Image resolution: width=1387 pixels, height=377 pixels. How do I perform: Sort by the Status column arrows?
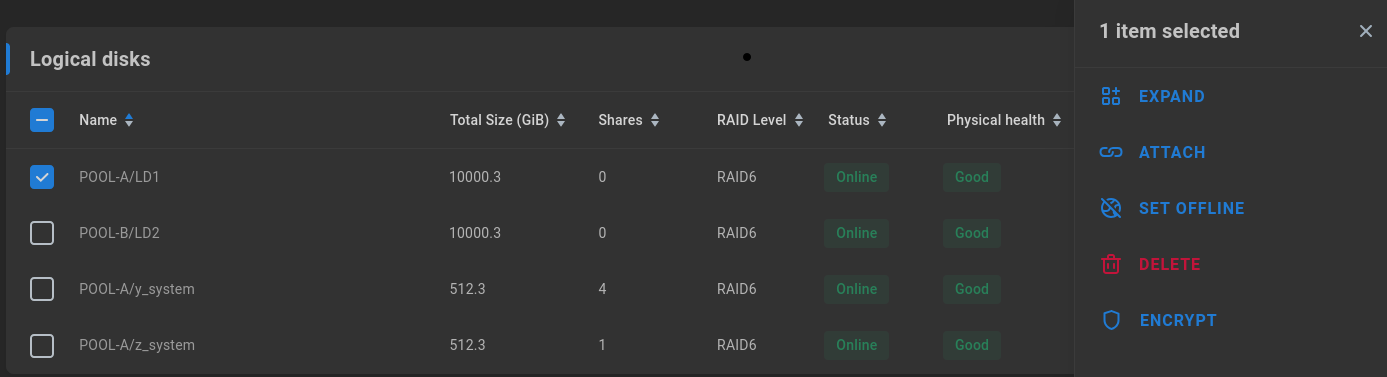[x=882, y=120]
